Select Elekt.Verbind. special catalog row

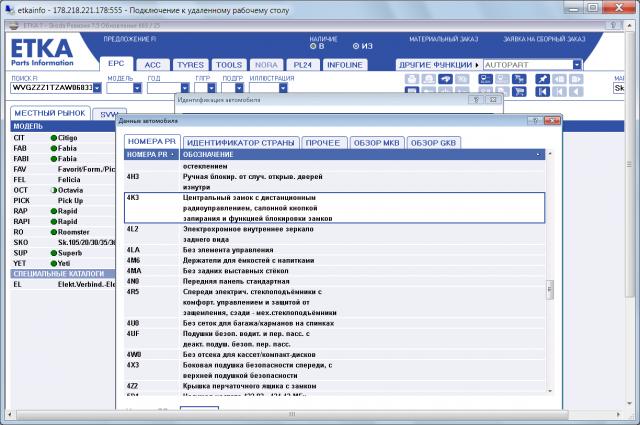pyautogui.click(x=63, y=284)
